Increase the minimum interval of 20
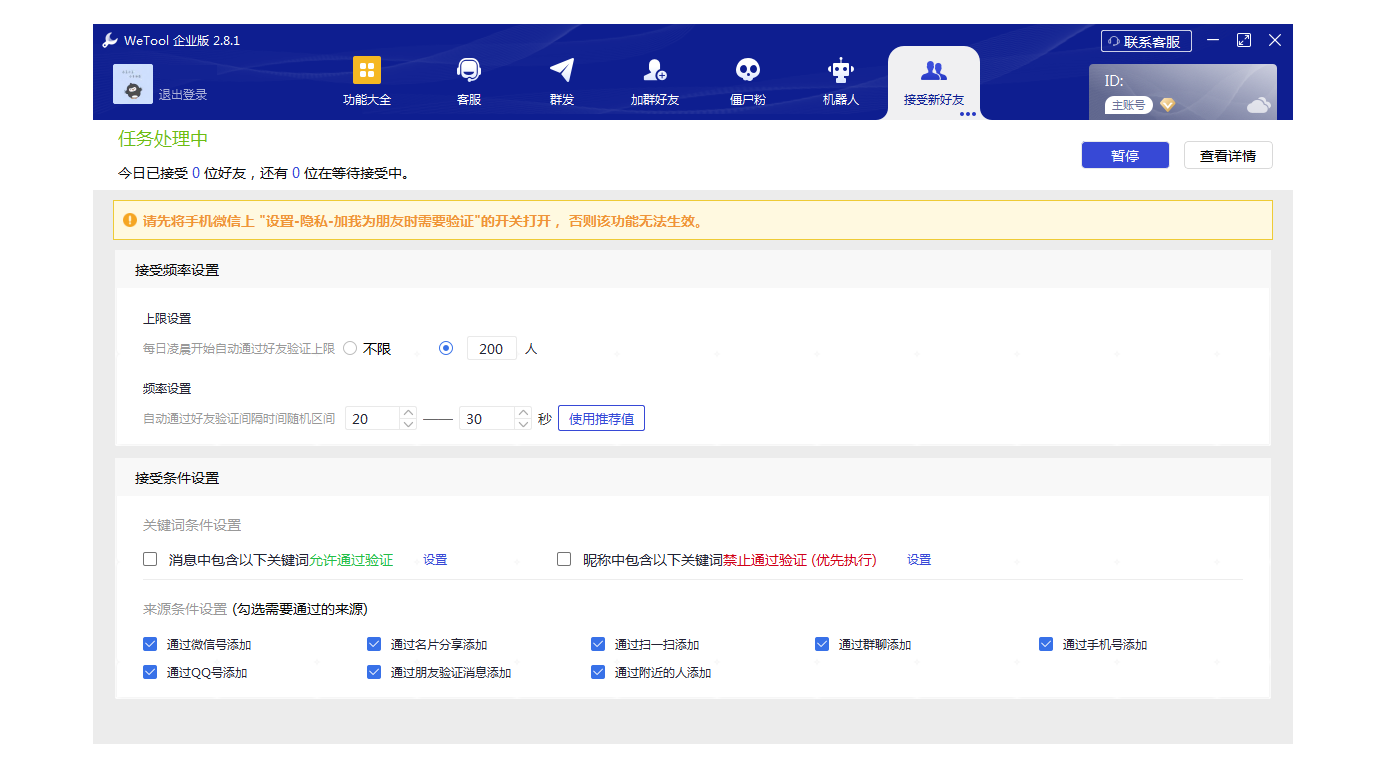This screenshot has width=1386, height=768. pyautogui.click(x=408, y=413)
